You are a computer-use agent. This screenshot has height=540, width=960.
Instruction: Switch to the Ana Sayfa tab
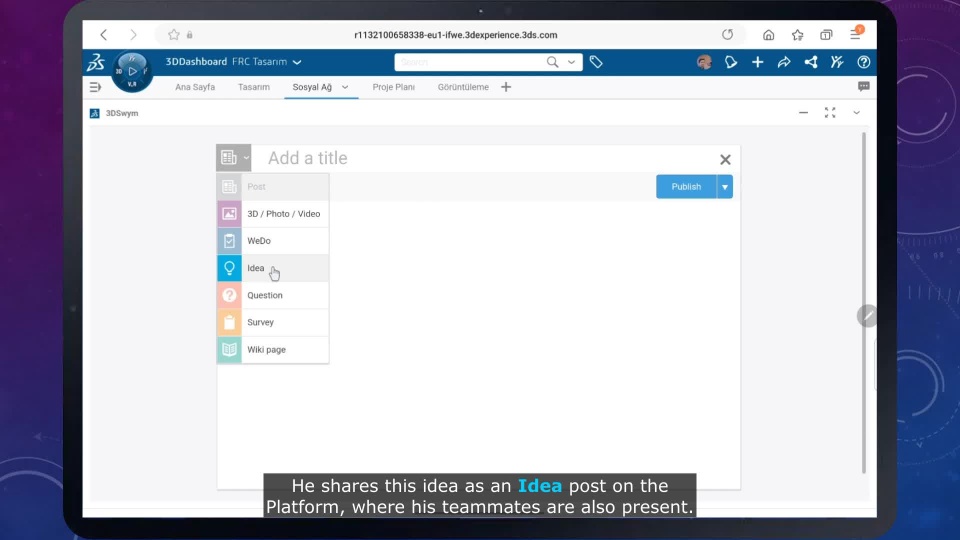(x=195, y=87)
